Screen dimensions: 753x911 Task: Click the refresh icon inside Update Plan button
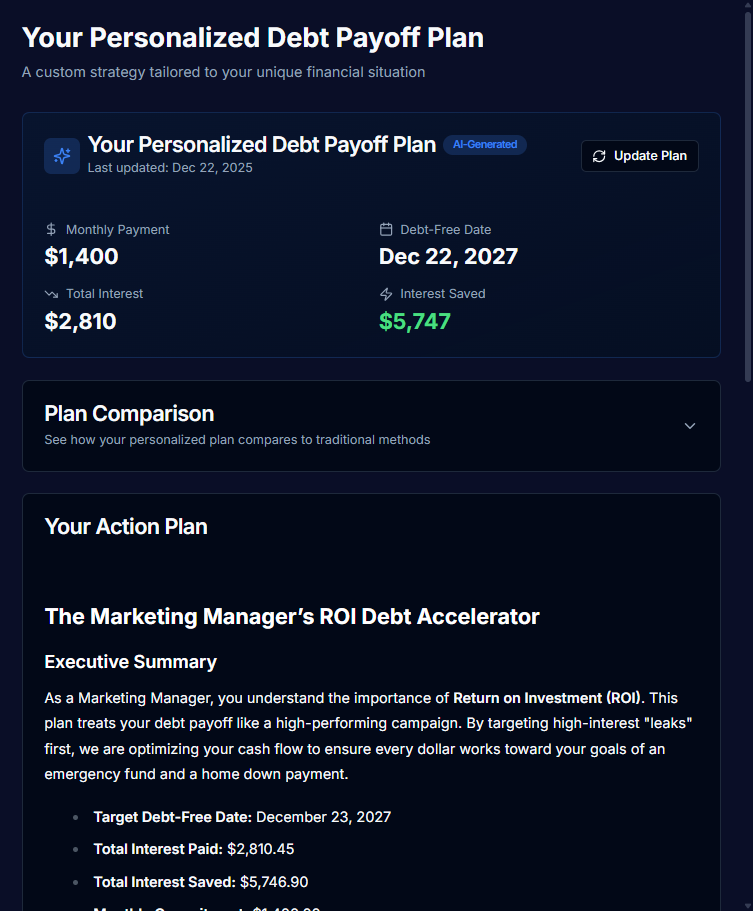pyautogui.click(x=599, y=156)
